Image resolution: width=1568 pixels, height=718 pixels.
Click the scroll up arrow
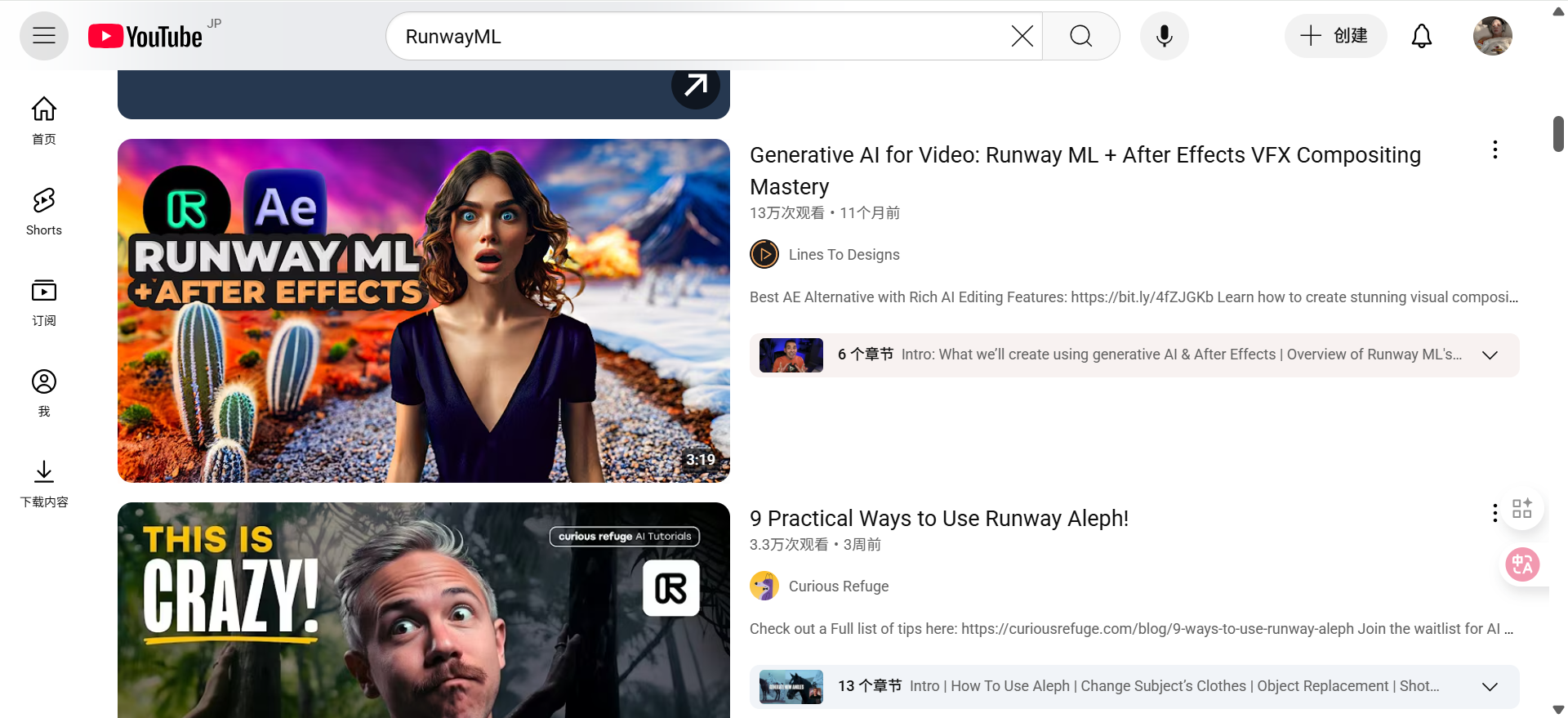pos(1558,11)
